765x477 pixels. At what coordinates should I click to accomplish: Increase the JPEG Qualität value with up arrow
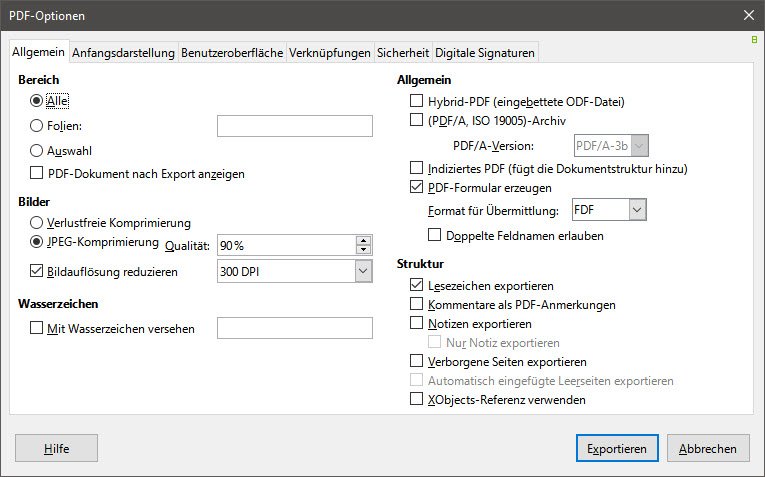[x=363, y=240]
